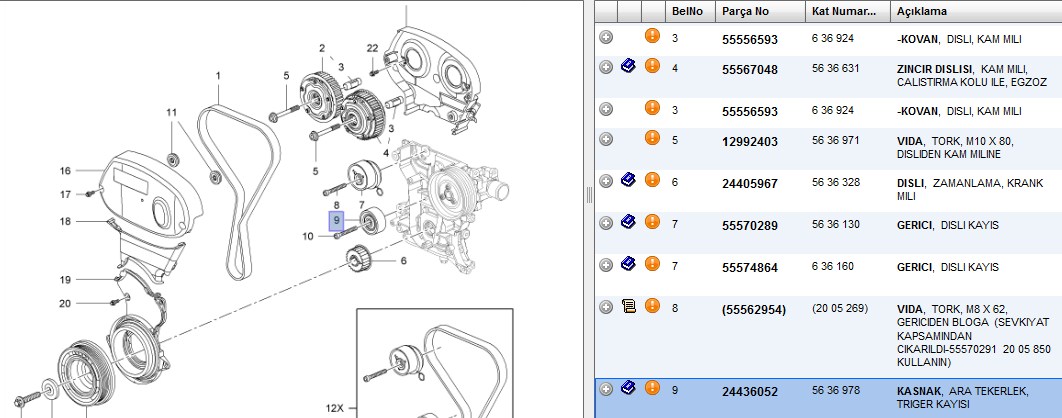The height and width of the screenshot is (418, 1062).
Task: Open book icon for part 55574864
Action: tap(629, 264)
